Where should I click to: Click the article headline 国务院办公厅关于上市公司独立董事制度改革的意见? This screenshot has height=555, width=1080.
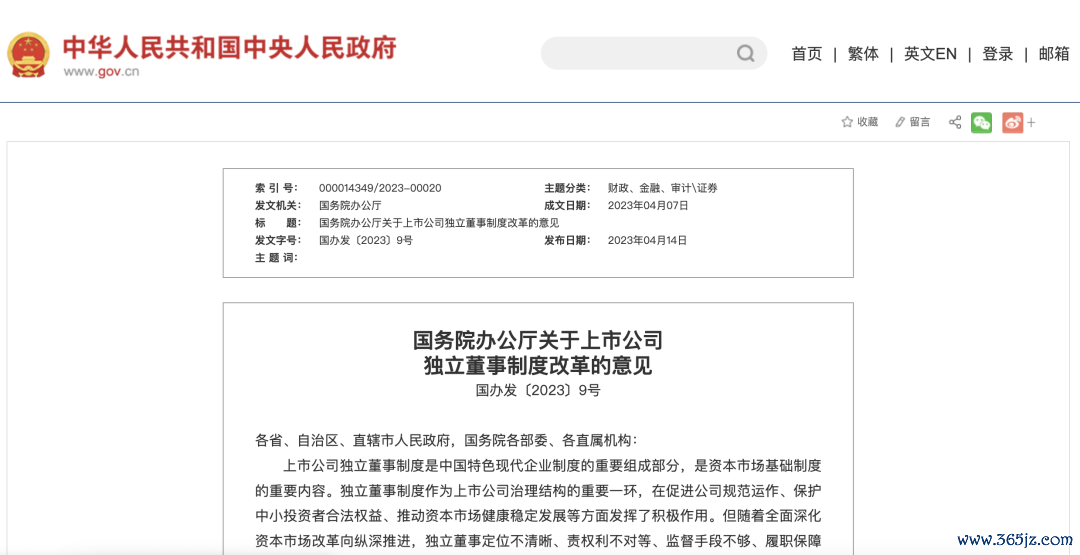click(538, 352)
